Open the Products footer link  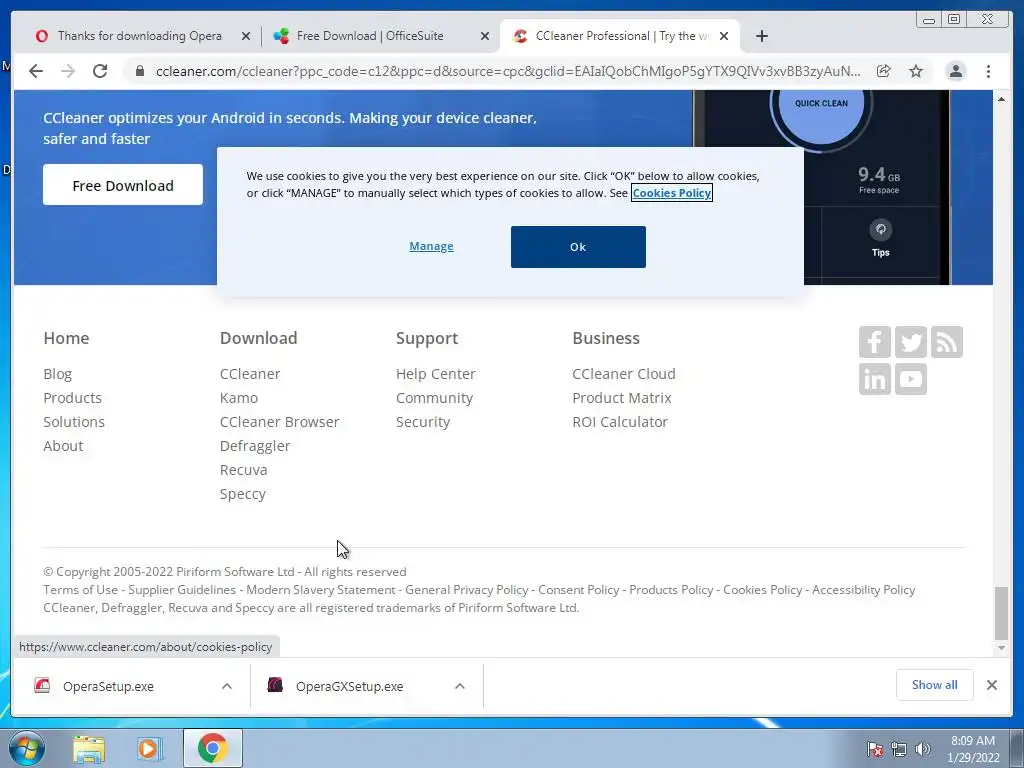click(x=72, y=398)
